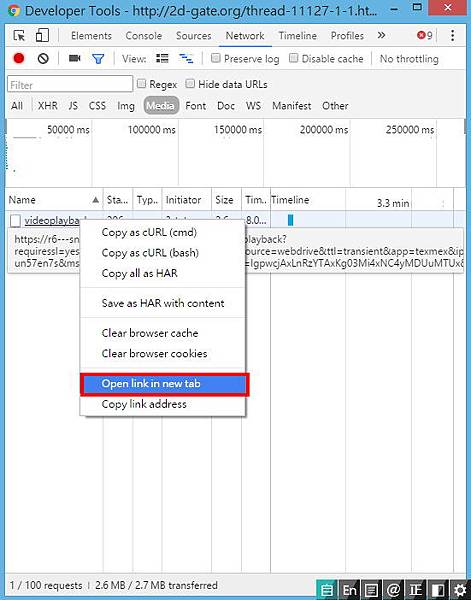This screenshot has width=471, height=600.
Task: Click the Chrome icon in the title bar
Action: point(14,10)
